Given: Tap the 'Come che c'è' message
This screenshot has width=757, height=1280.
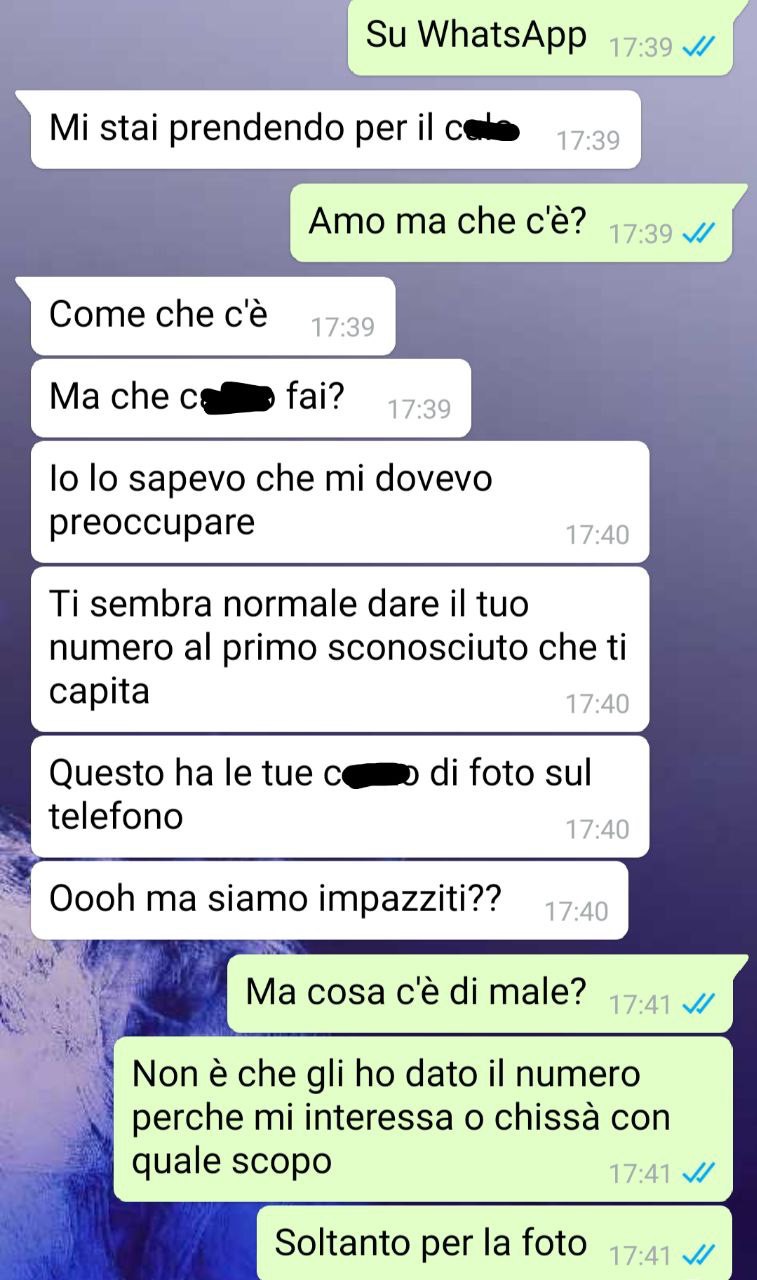Looking at the screenshot, I should pos(210,316).
